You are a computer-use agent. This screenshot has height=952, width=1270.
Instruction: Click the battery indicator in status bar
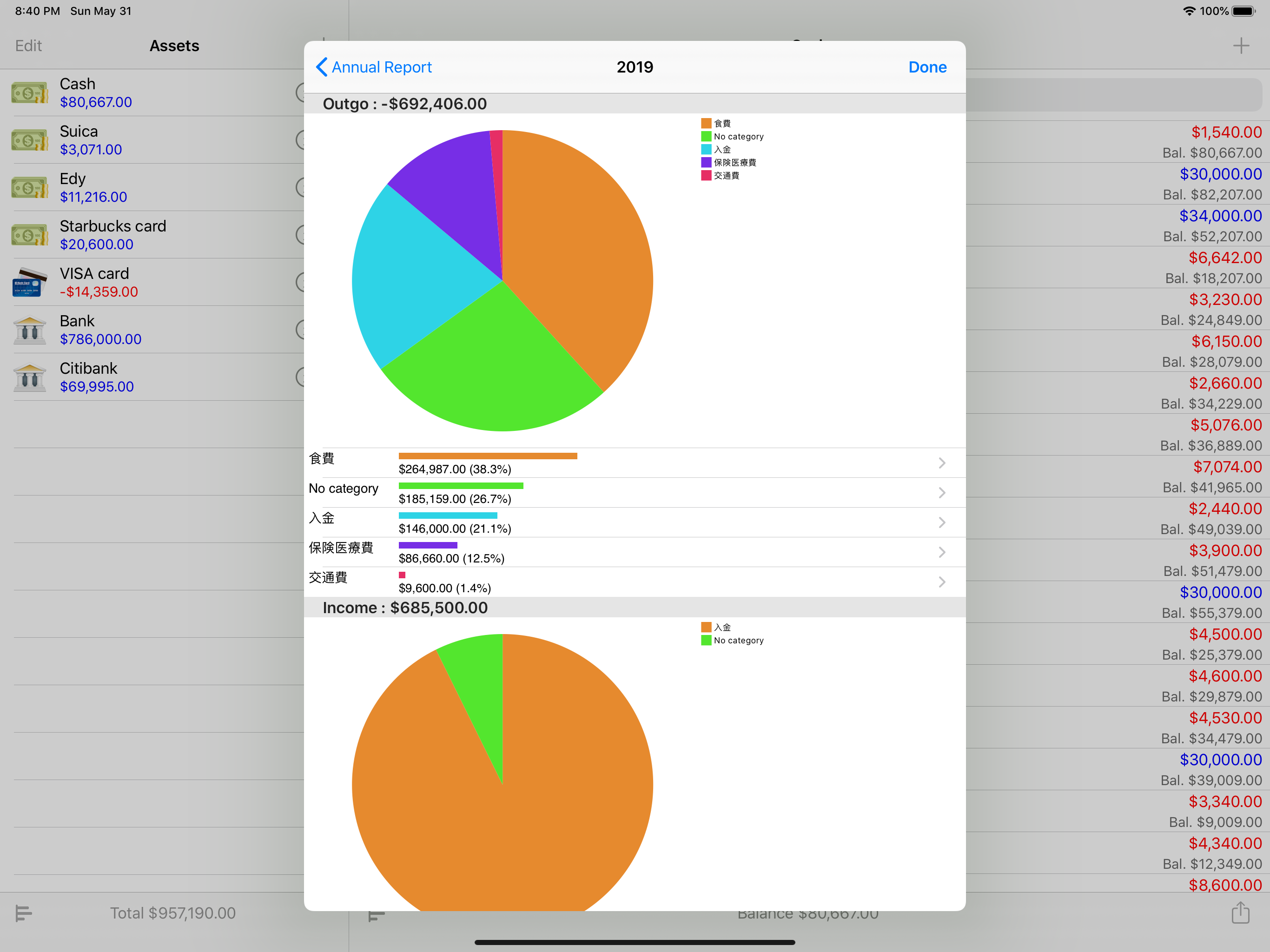point(1244,11)
